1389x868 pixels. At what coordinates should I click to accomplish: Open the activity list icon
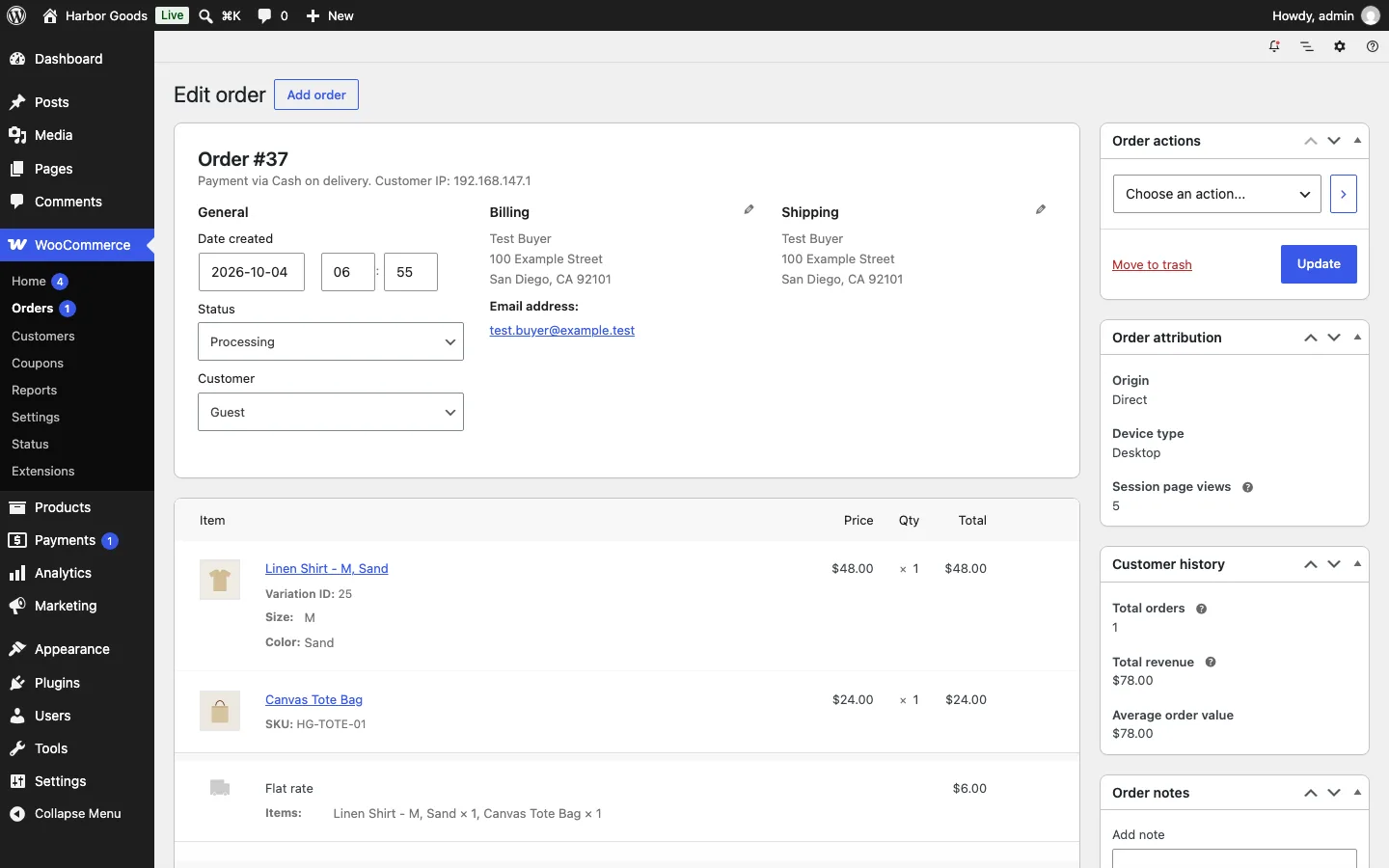[1307, 46]
